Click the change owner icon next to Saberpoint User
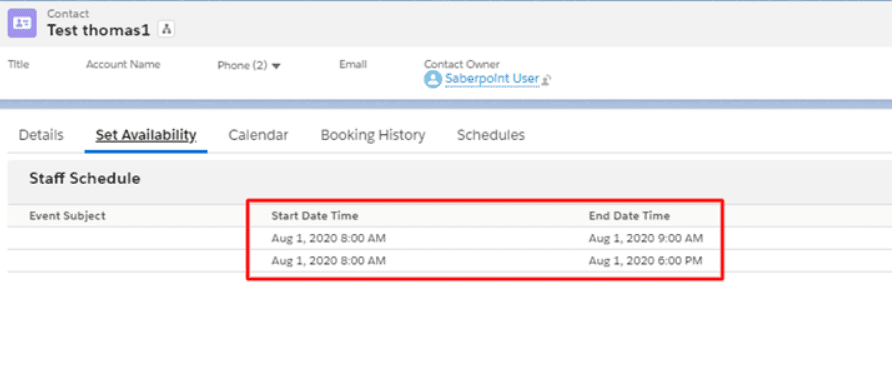This screenshot has width=892, height=386. pos(547,80)
